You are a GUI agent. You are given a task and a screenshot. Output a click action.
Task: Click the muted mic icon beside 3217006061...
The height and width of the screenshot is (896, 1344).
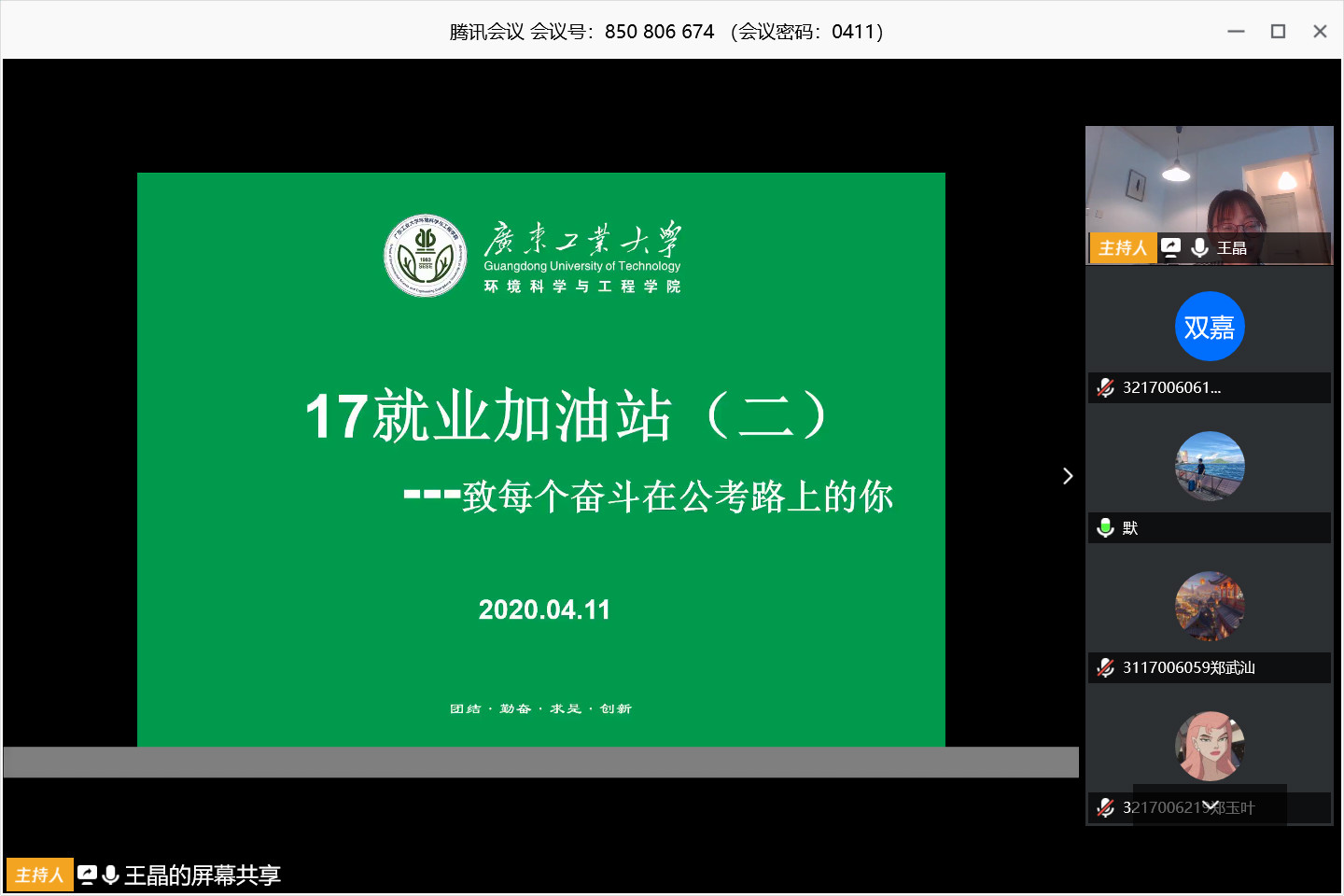click(x=1106, y=387)
